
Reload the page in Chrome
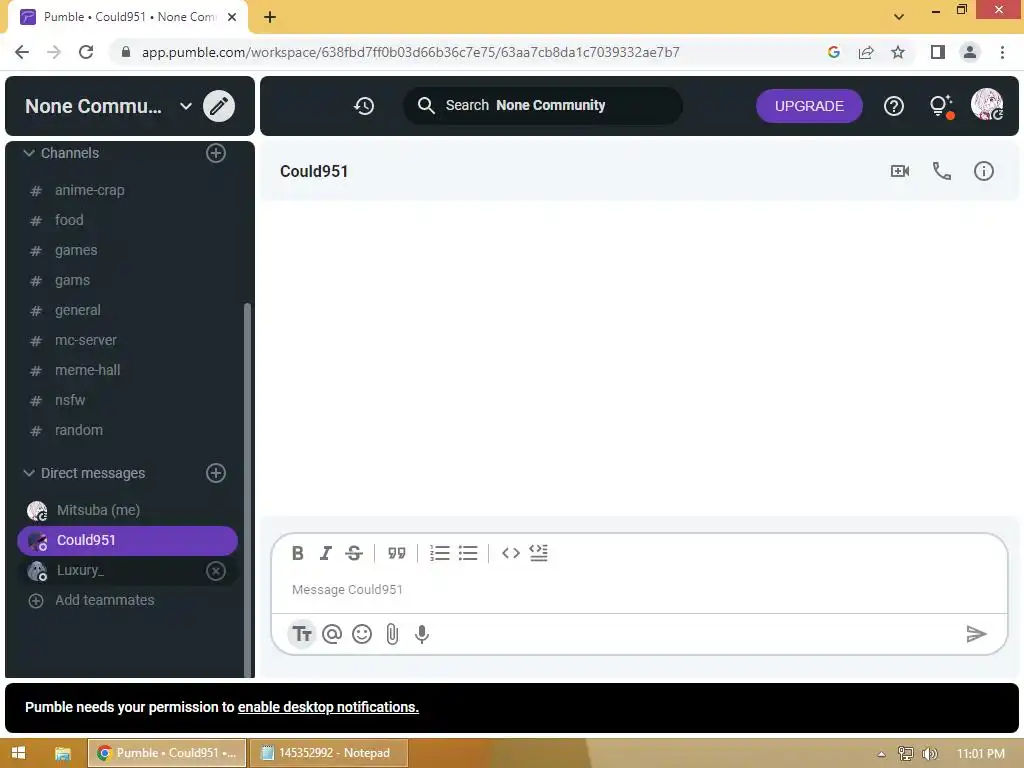point(86,52)
